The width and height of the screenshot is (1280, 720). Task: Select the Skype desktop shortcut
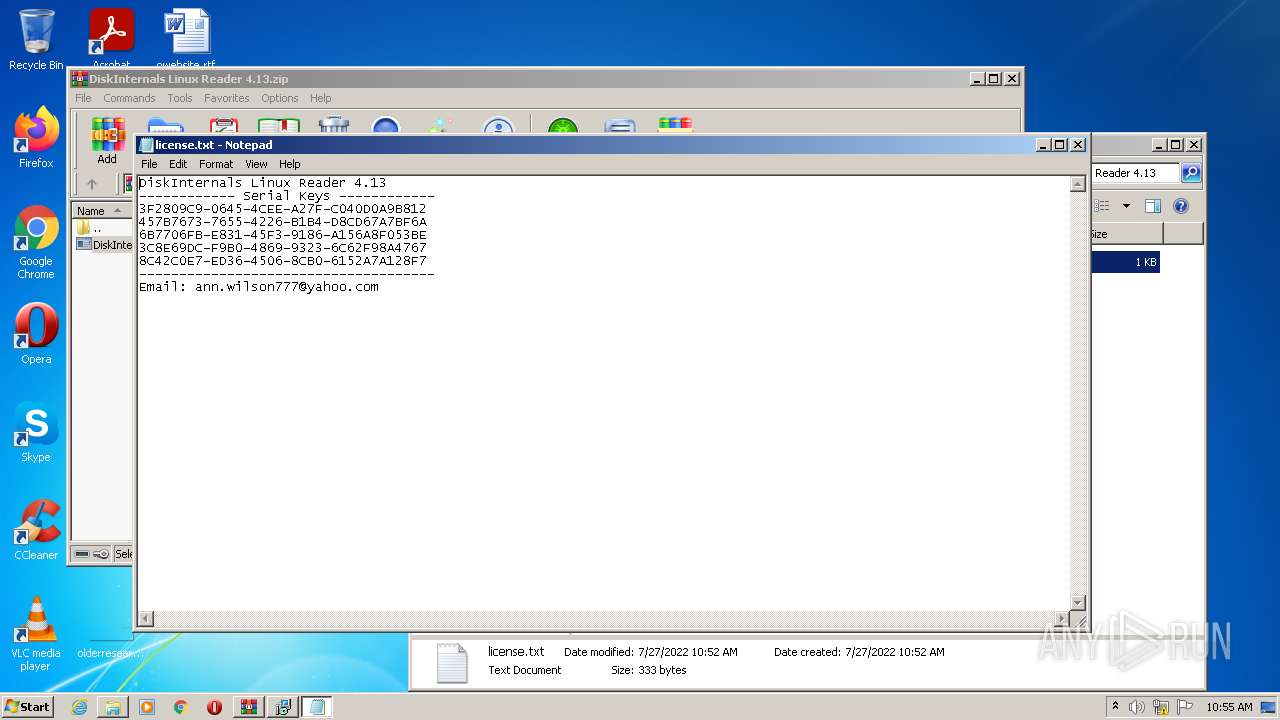(x=36, y=432)
